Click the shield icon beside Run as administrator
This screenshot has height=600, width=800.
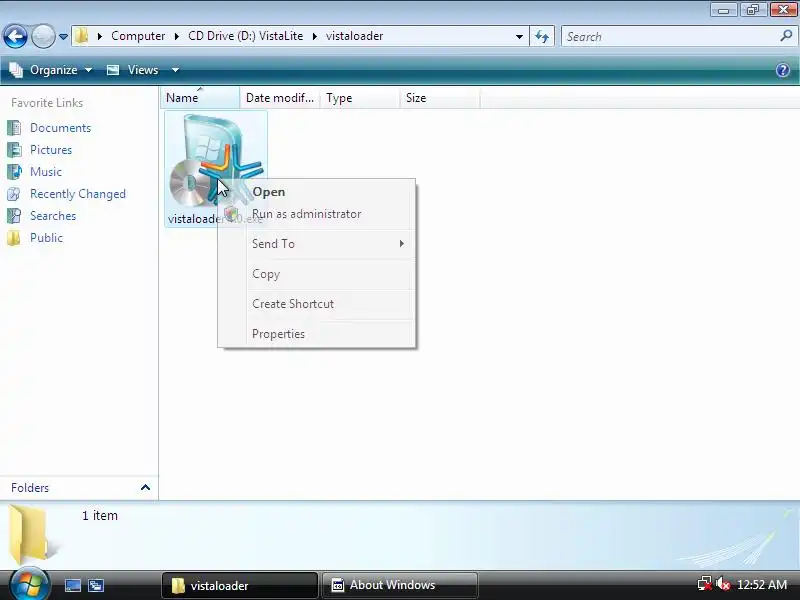[x=231, y=214]
